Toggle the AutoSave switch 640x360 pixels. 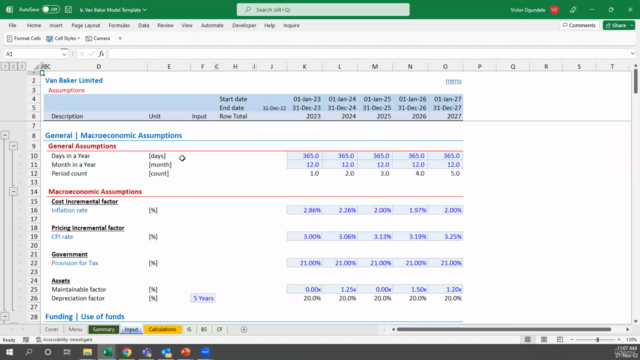(x=51, y=9)
